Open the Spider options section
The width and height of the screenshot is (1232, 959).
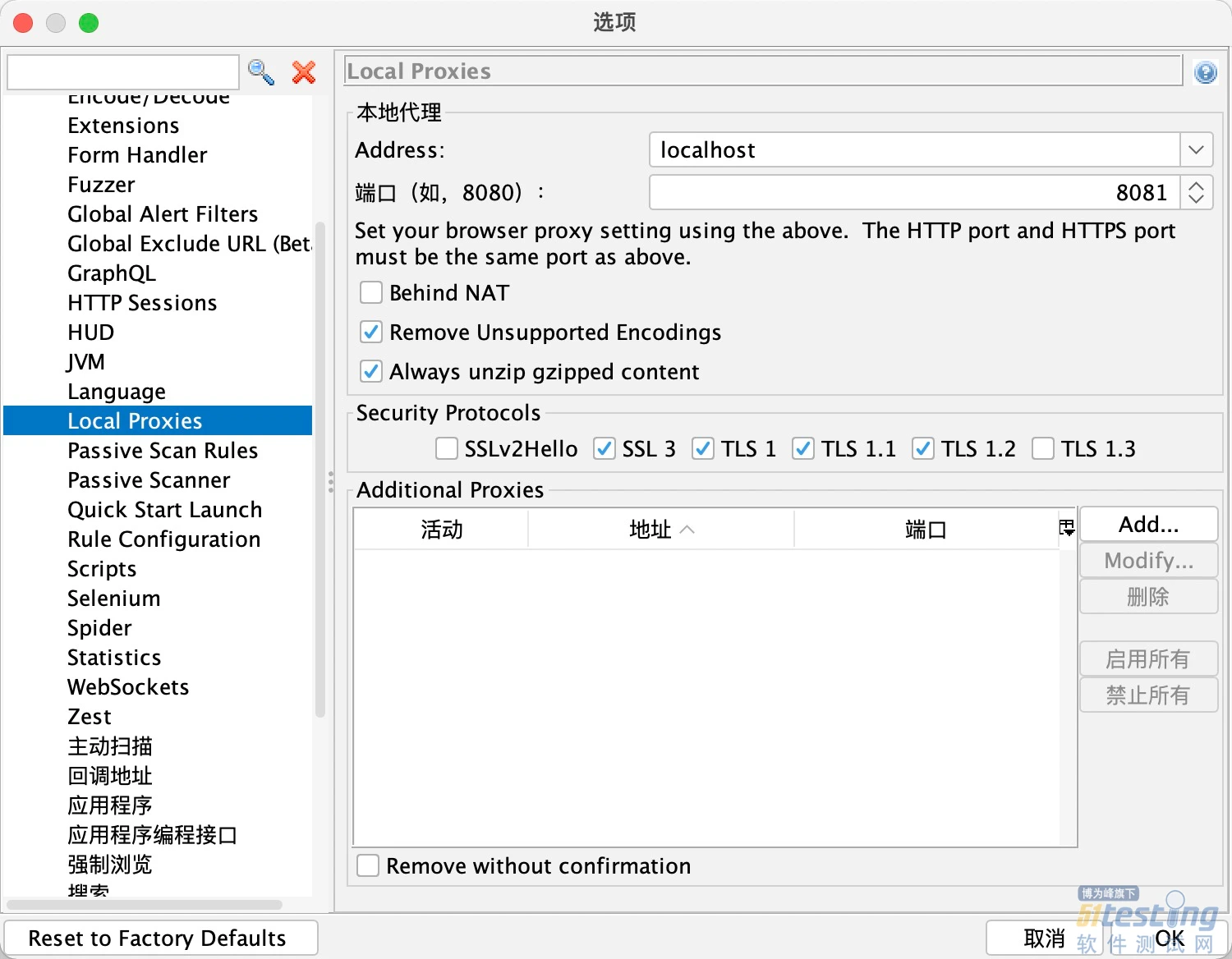click(99, 628)
